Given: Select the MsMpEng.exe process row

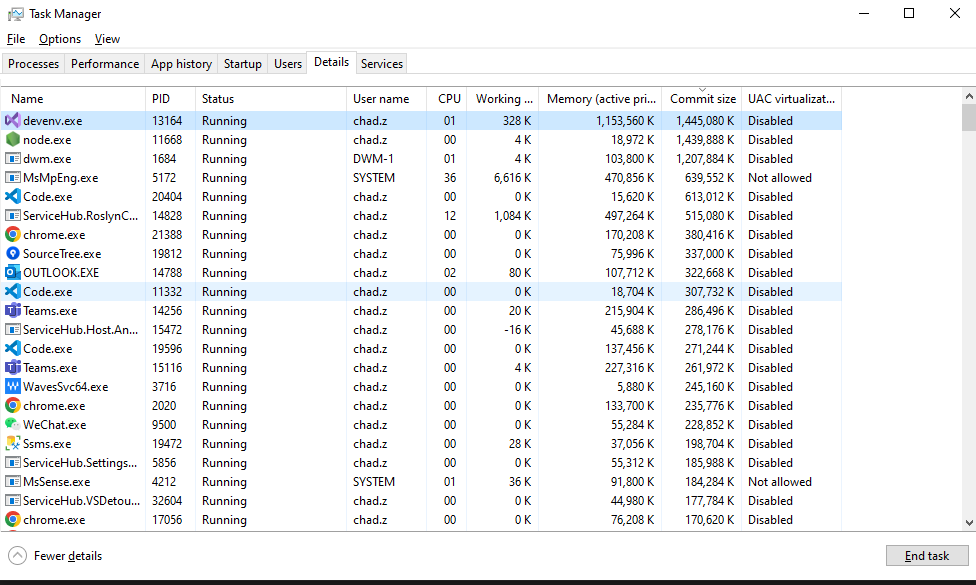Looking at the screenshot, I should coord(60,178).
